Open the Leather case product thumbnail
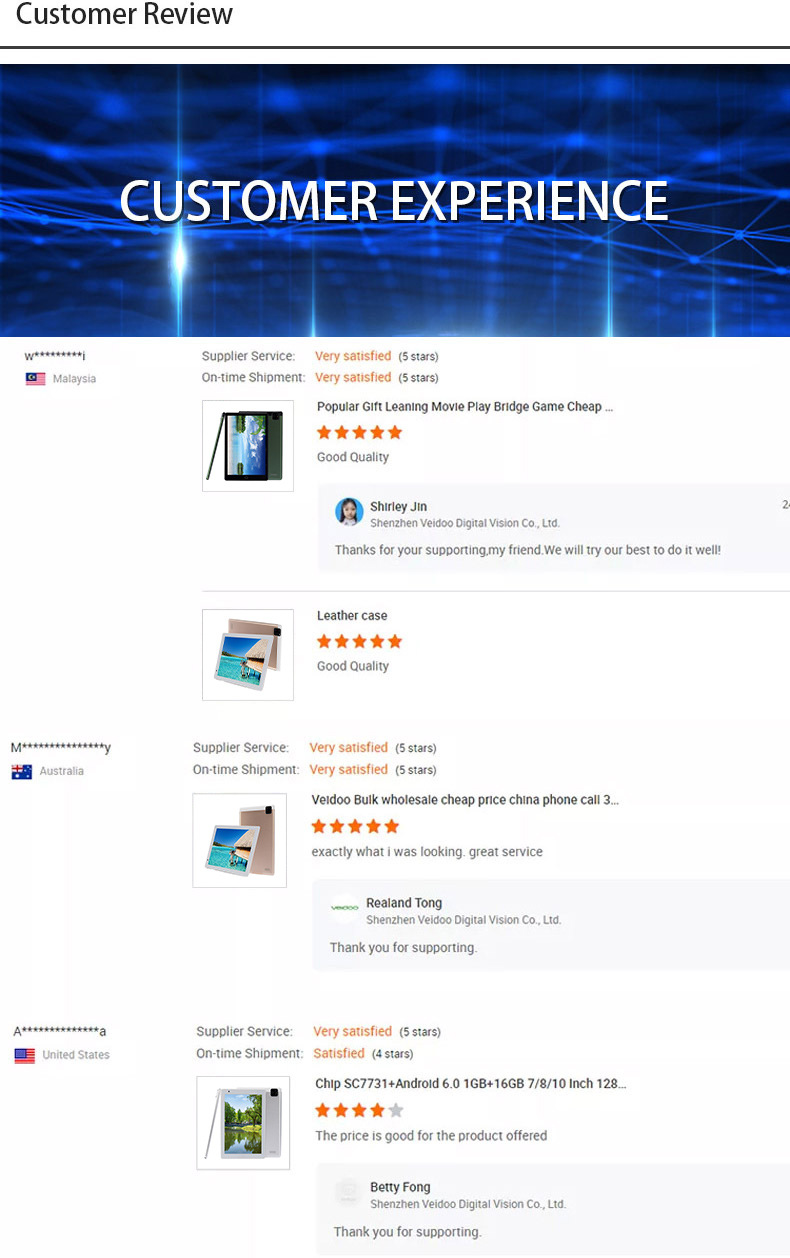 coord(248,655)
